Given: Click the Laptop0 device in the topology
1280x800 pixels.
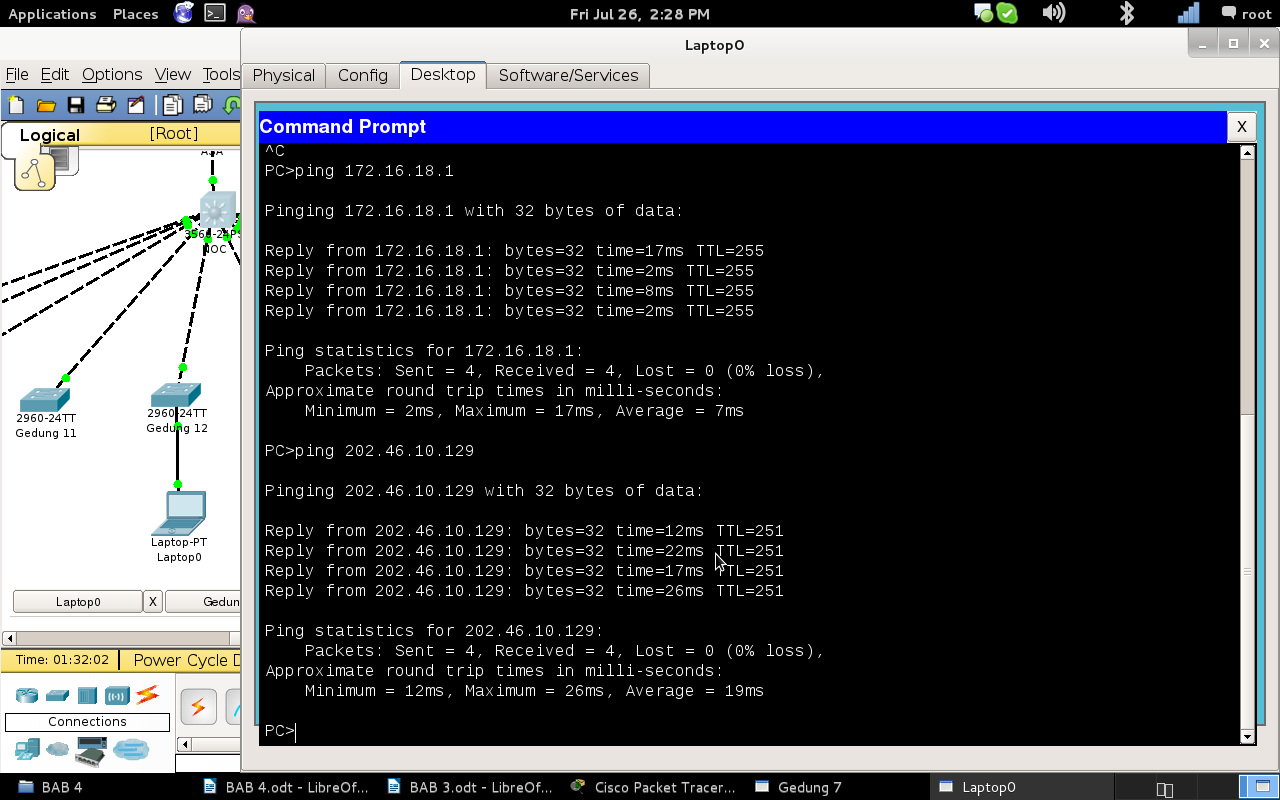Looking at the screenshot, I should pyautogui.click(x=179, y=514).
